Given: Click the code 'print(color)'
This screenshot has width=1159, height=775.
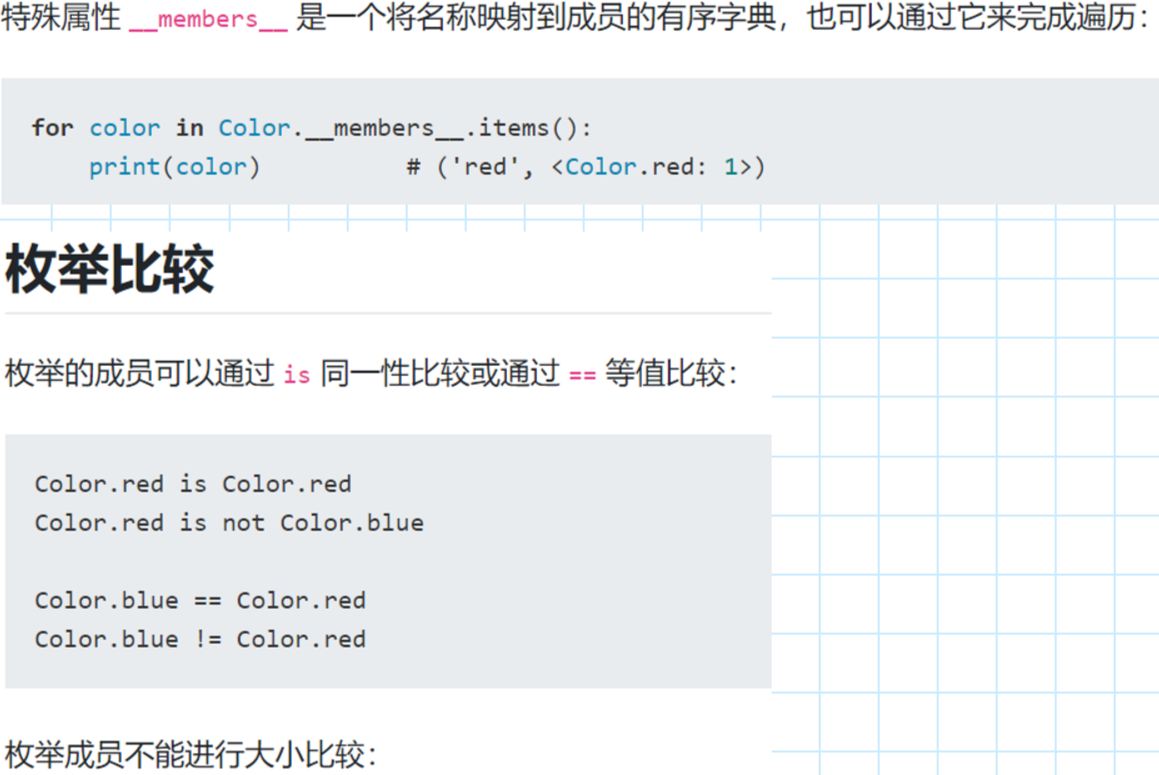Looking at the screenshot, I should click(x=174, y=166).
